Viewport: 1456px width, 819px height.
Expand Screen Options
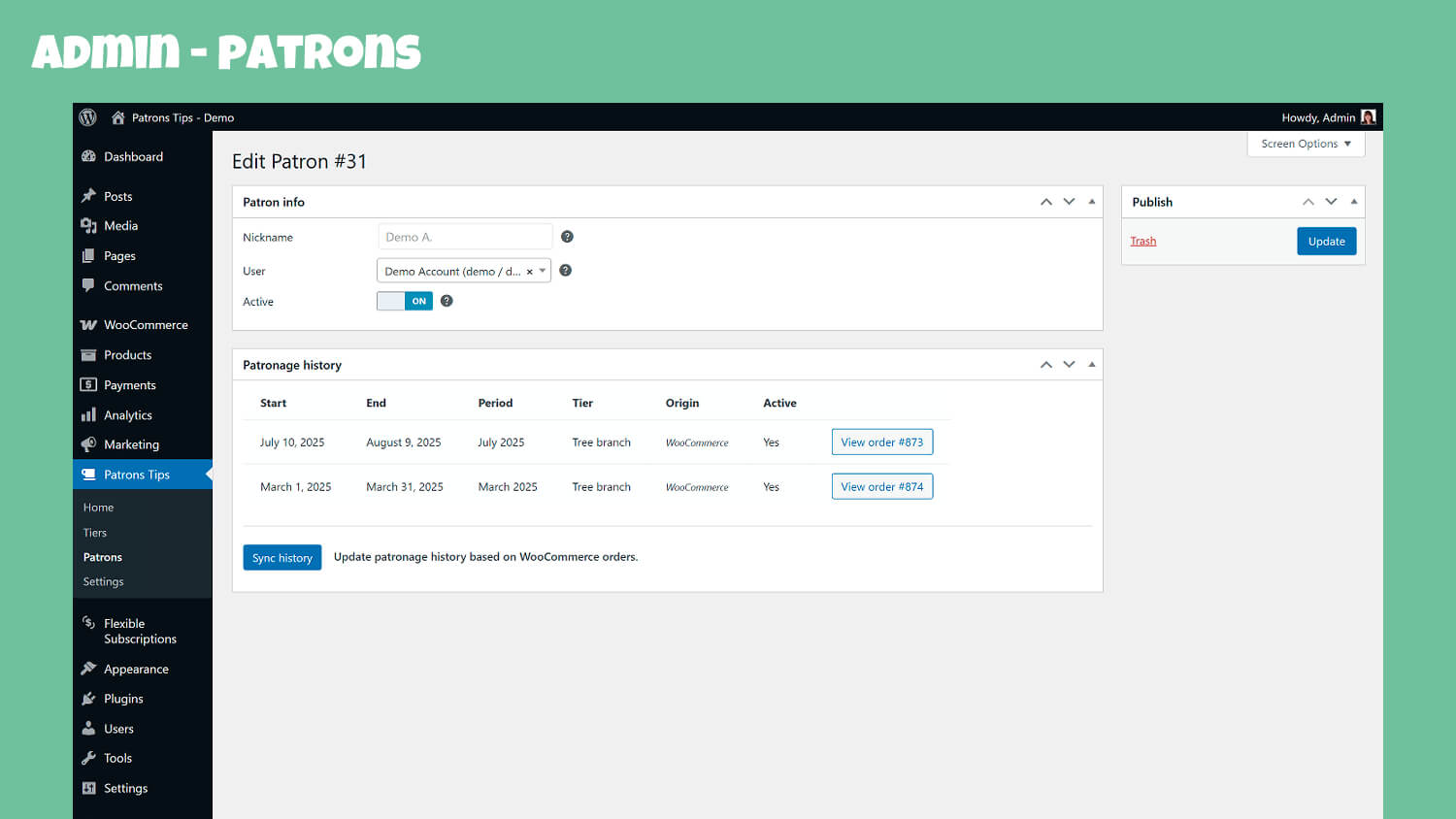click(1306, 144)
